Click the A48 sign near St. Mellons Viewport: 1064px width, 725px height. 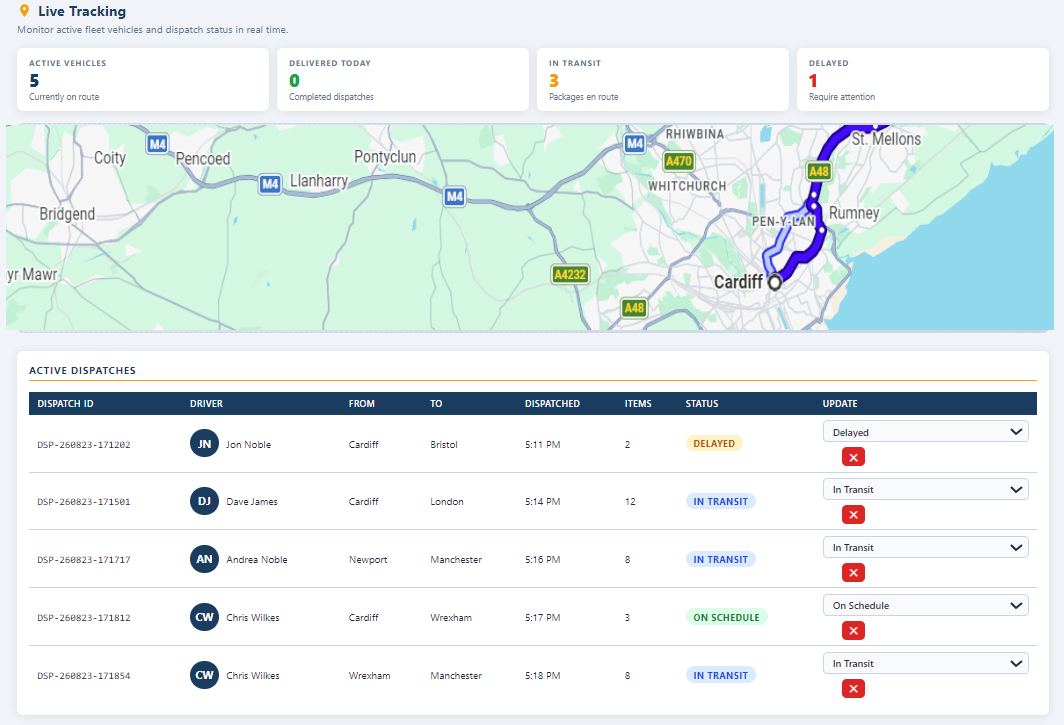click(819, 171)
